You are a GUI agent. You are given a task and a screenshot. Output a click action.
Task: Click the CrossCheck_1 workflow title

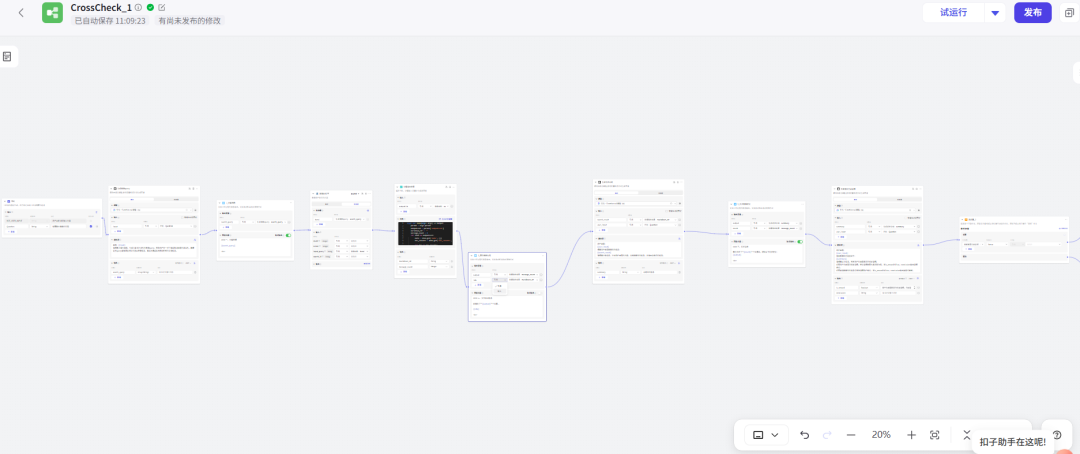101,8
